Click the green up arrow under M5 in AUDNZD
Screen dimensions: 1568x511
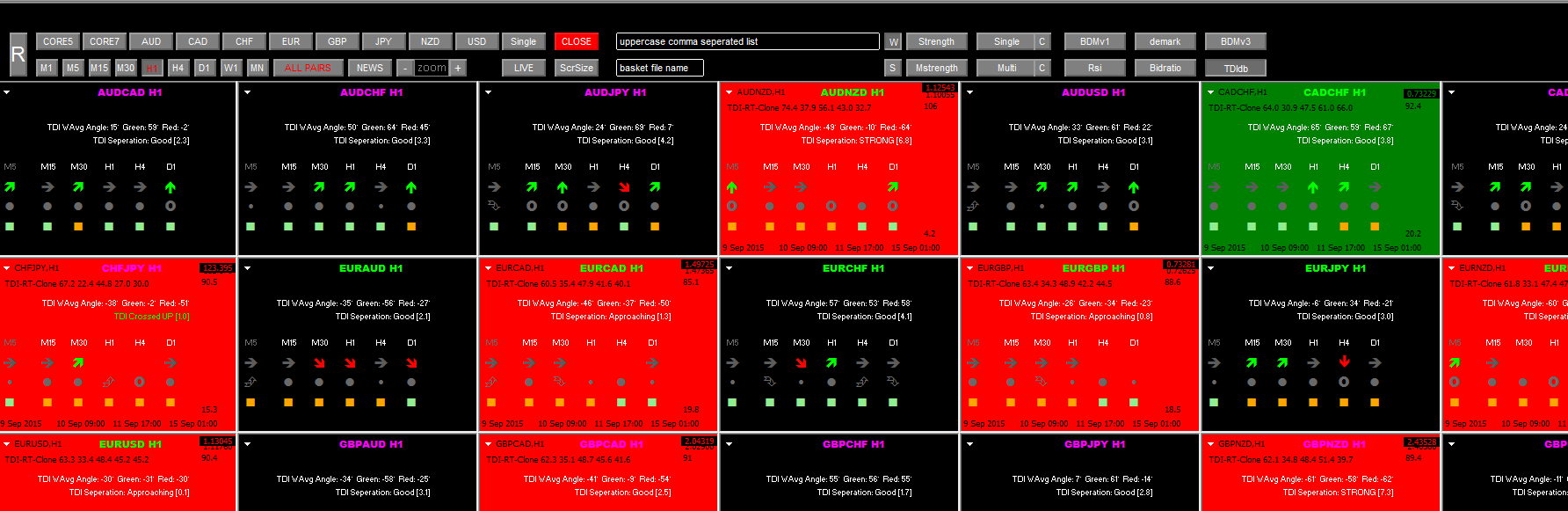tap(732, 187)
